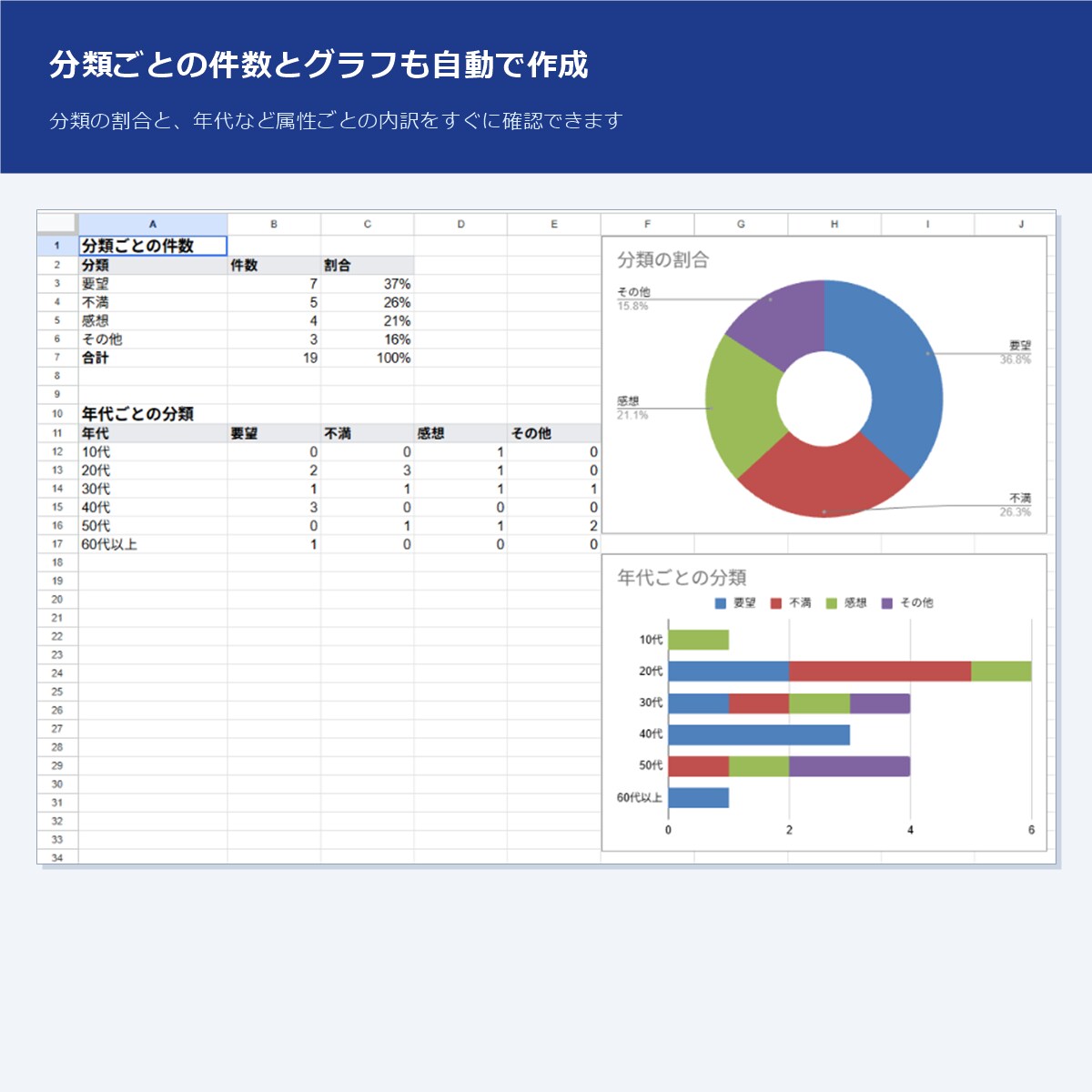
Task: Click the red segment of the 20代 bar
Action: pos(880,672)
